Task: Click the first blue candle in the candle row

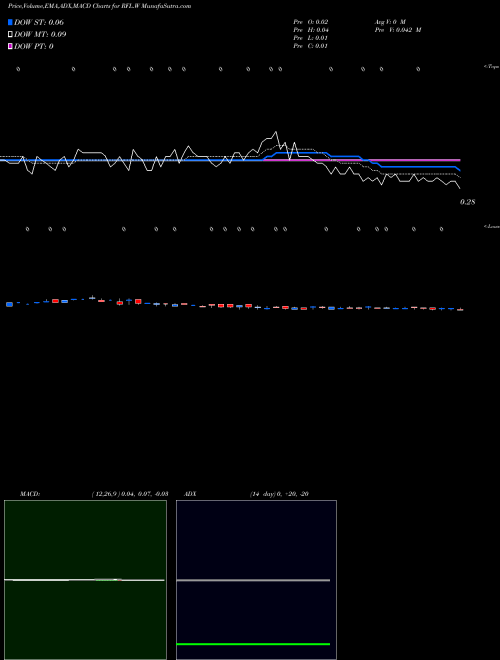Action: [x=9, y=304]
